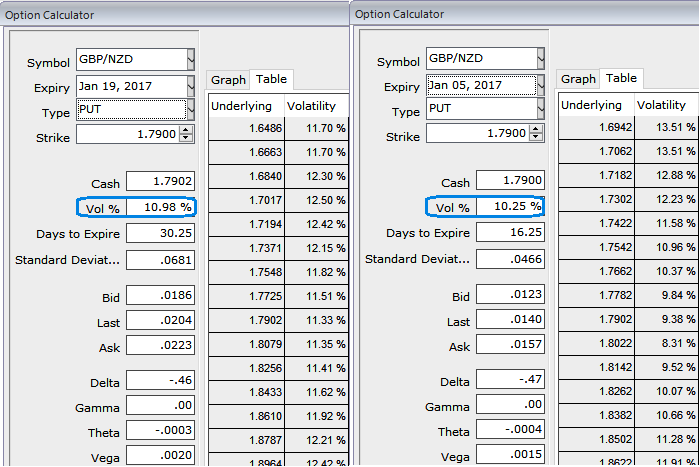Select Table tab in right calculator

pyautogui.click(x=621, y=78)
